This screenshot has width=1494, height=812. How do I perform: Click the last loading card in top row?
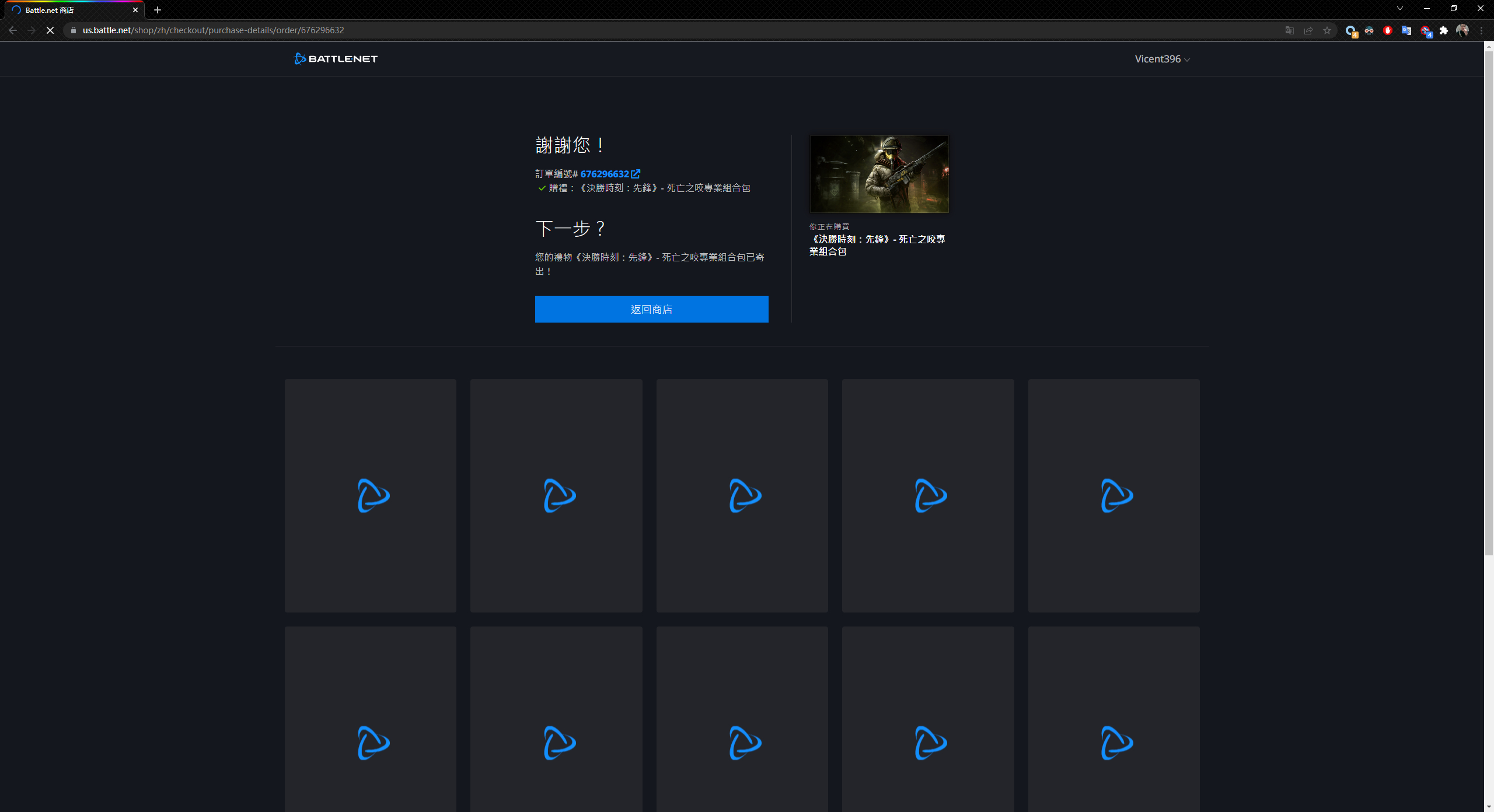1113,496
